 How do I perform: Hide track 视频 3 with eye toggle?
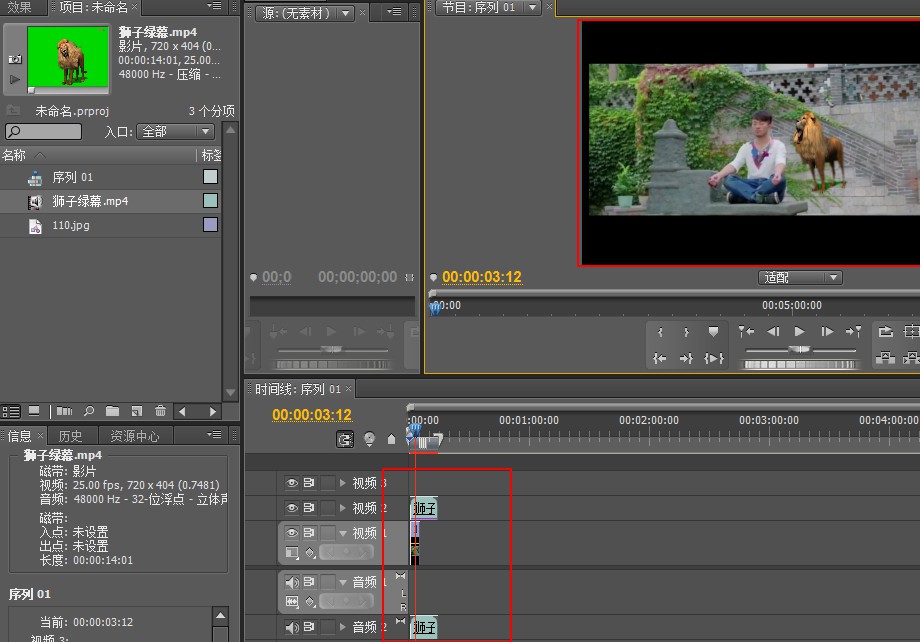click(292, 483)
